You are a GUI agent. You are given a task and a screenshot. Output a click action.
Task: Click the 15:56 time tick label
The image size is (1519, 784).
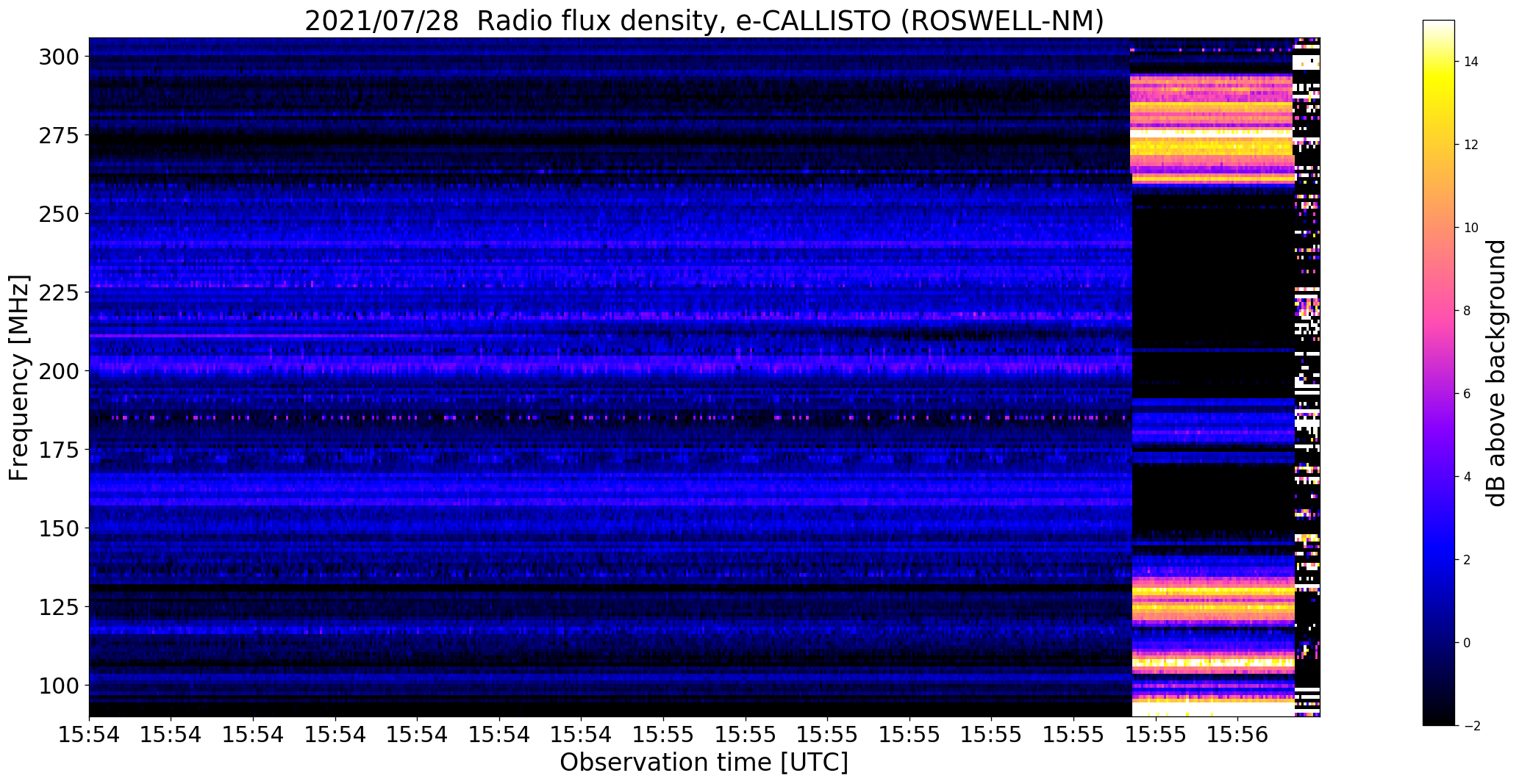click(x=1238, y=734)
